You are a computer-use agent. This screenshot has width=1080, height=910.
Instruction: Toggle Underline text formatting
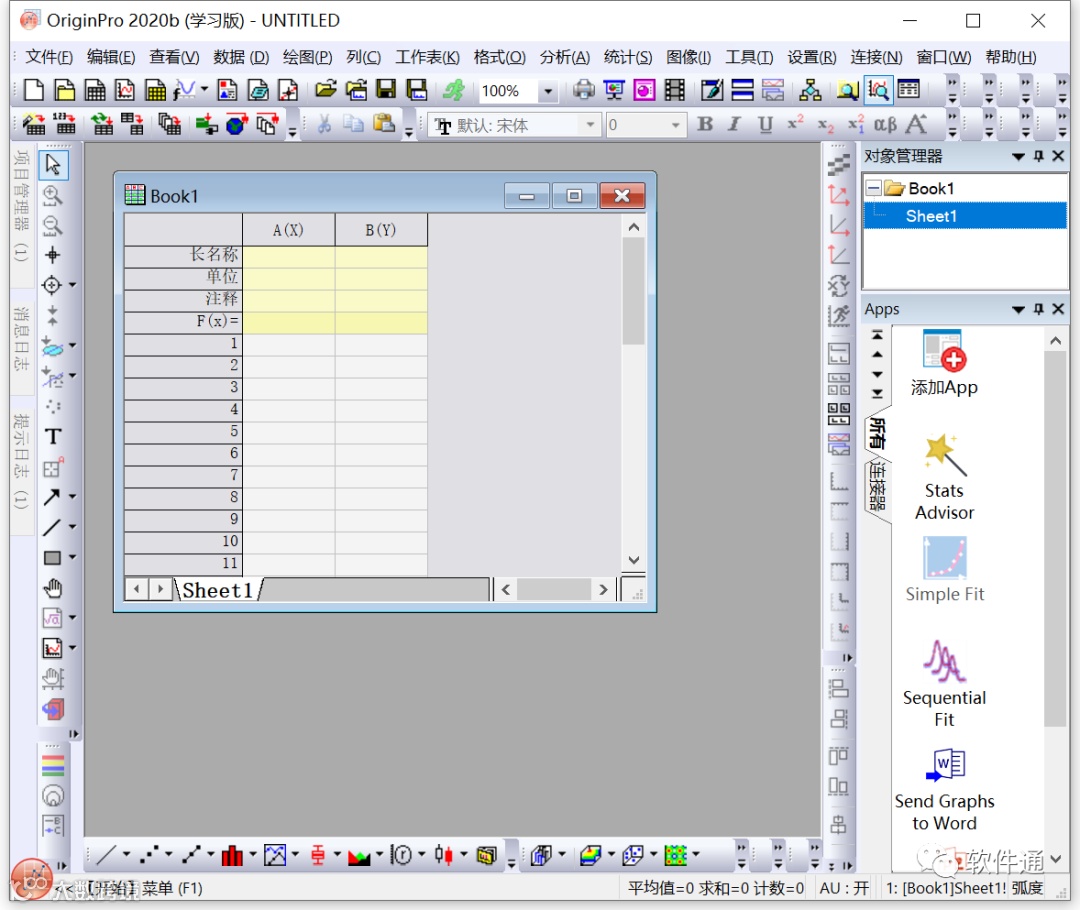(x=765, y=124)
